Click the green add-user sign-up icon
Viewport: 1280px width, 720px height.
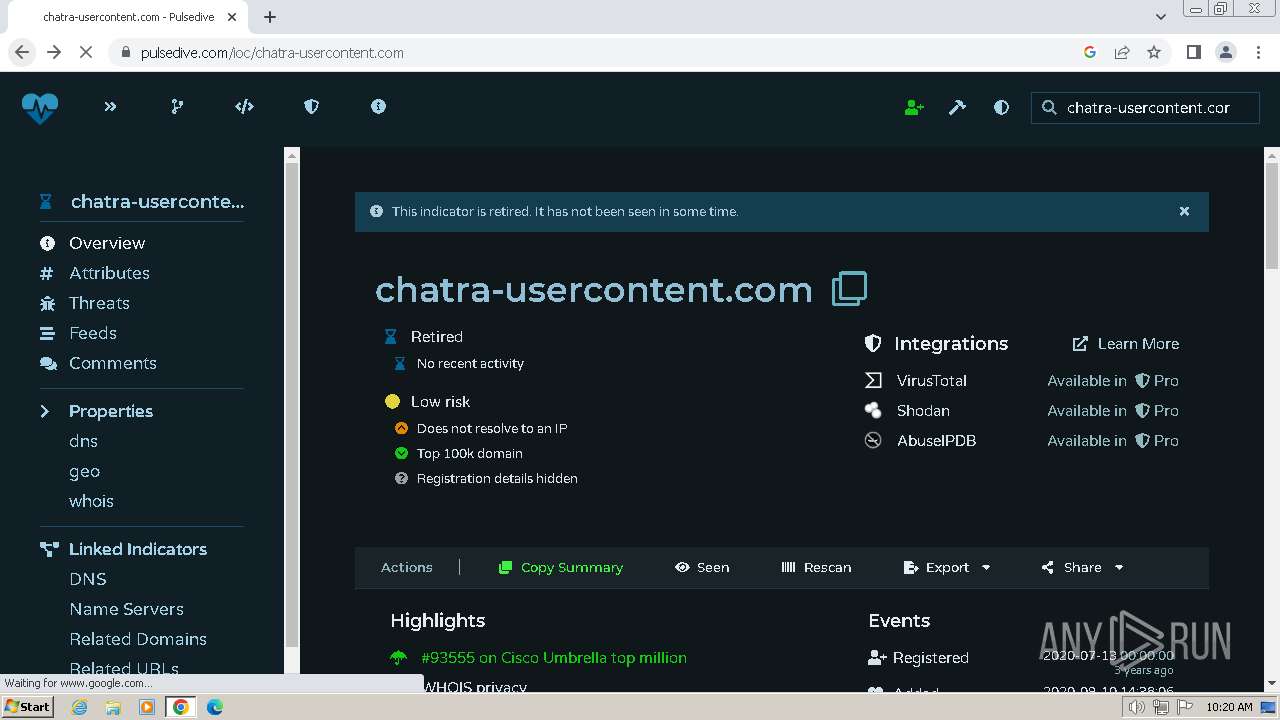914,108
